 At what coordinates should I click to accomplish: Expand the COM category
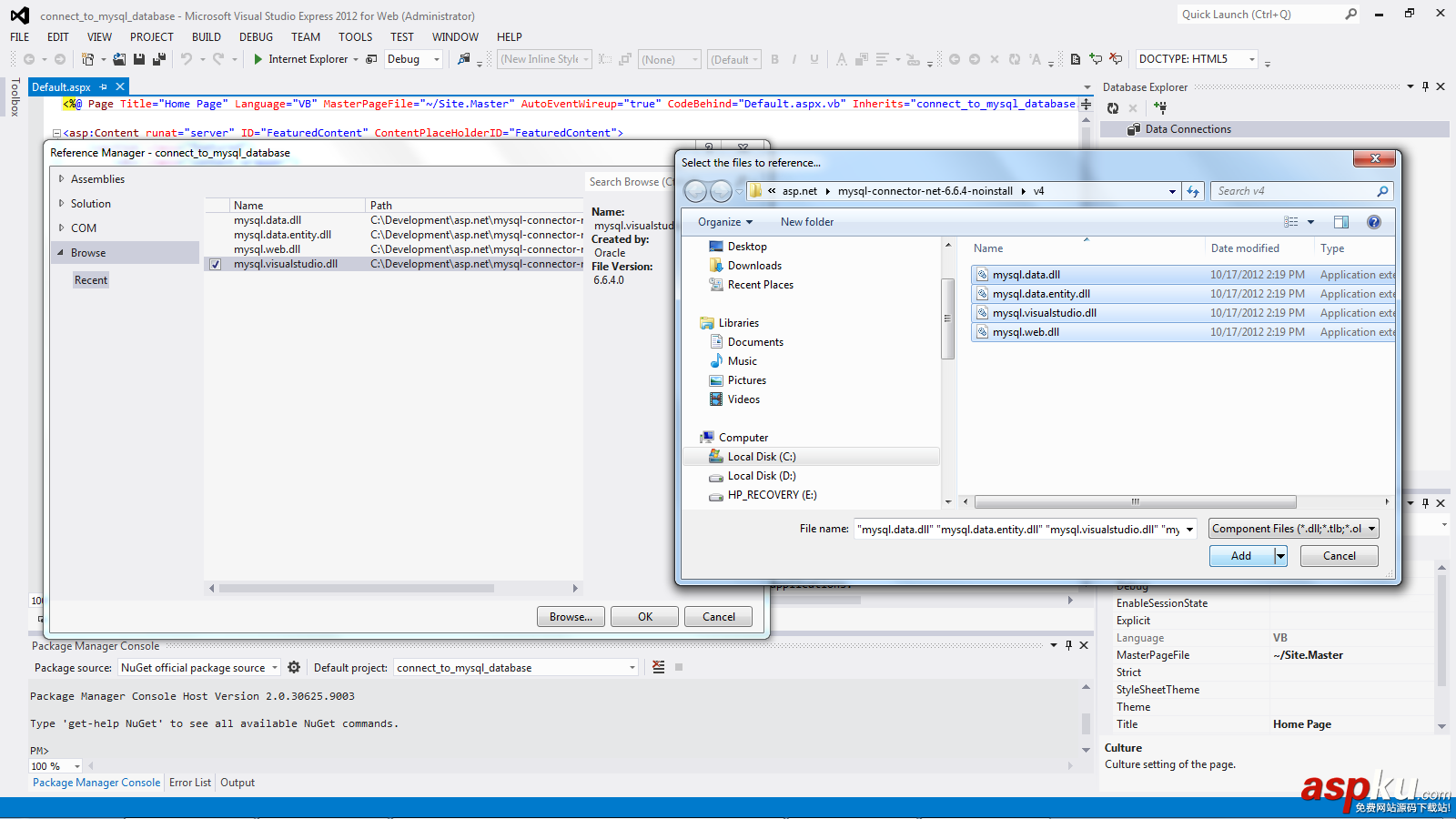click(61, 227)
